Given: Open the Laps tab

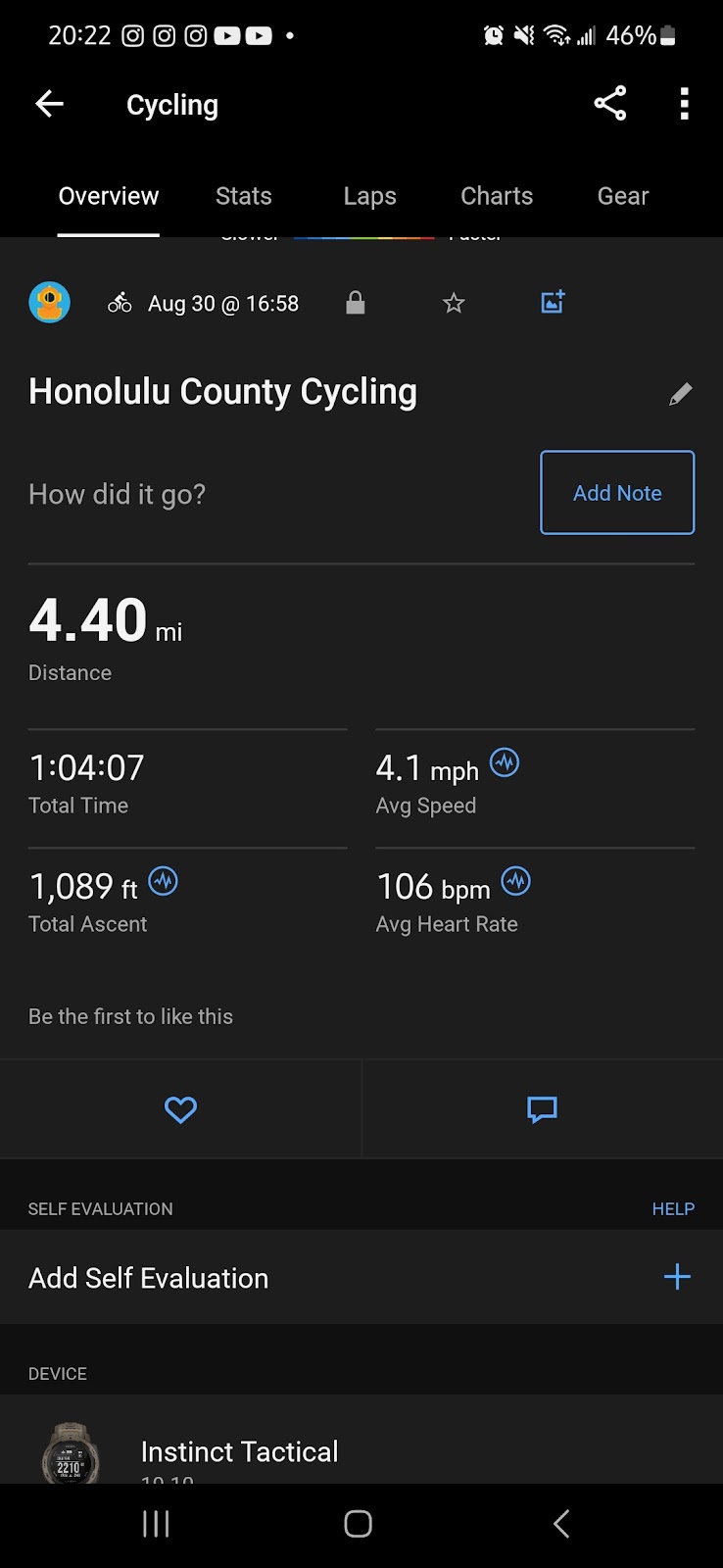Looking at the screenshot, I should click(369, 196).
